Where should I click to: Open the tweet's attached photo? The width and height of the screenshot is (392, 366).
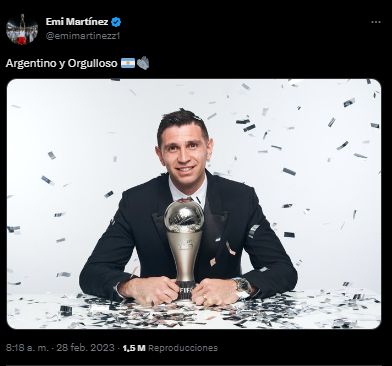point(194,204)
